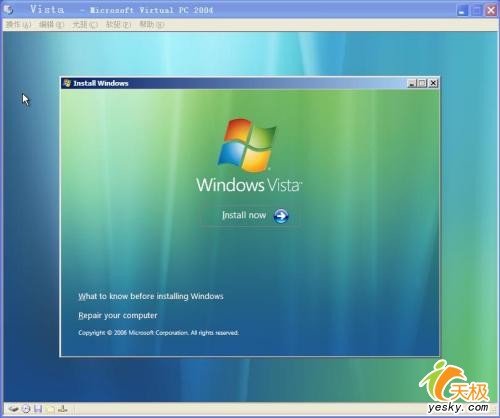Open the 操作(A) Action menu

19,25
